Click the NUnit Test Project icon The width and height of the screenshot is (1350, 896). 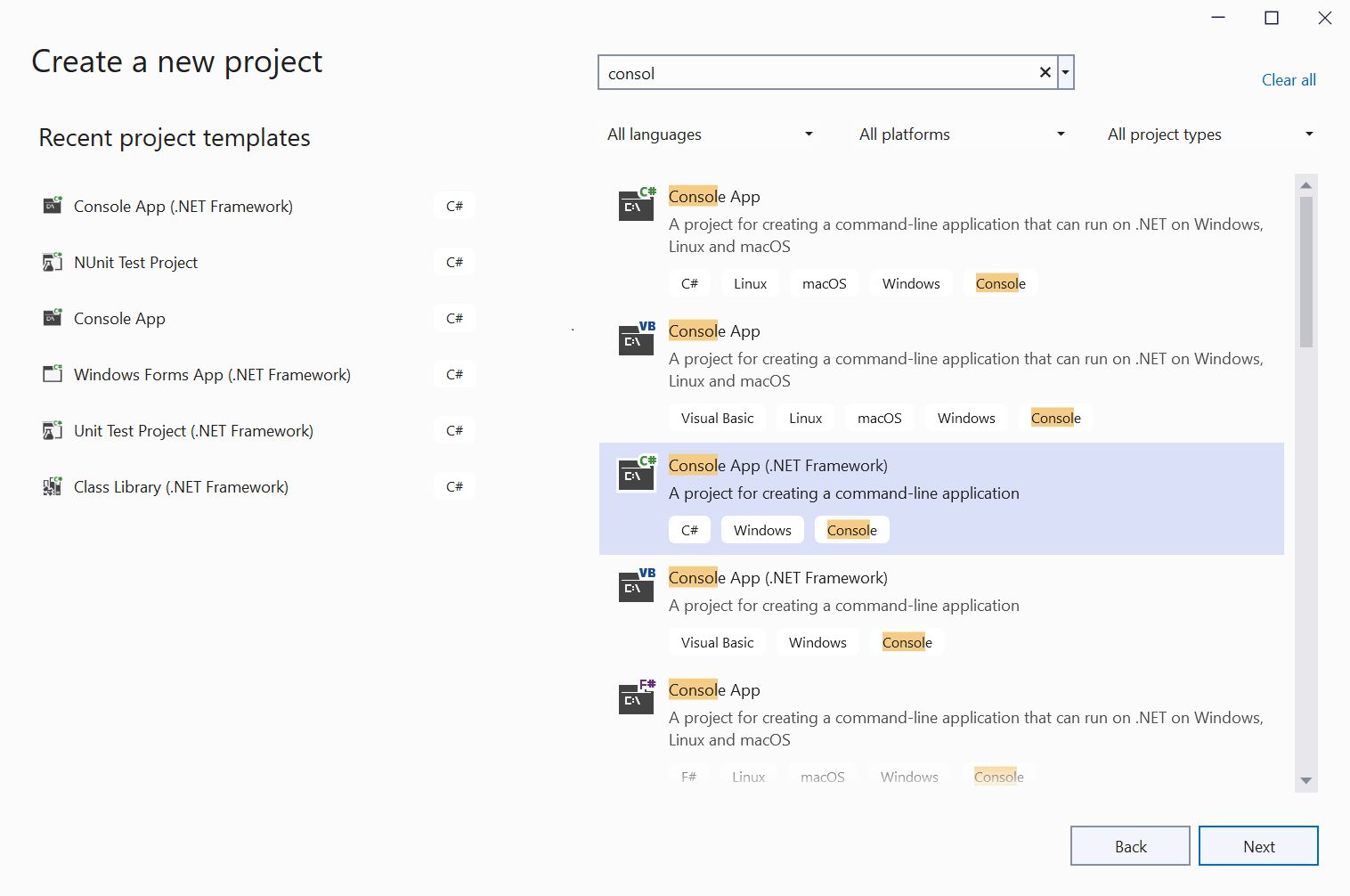point(53,261)
